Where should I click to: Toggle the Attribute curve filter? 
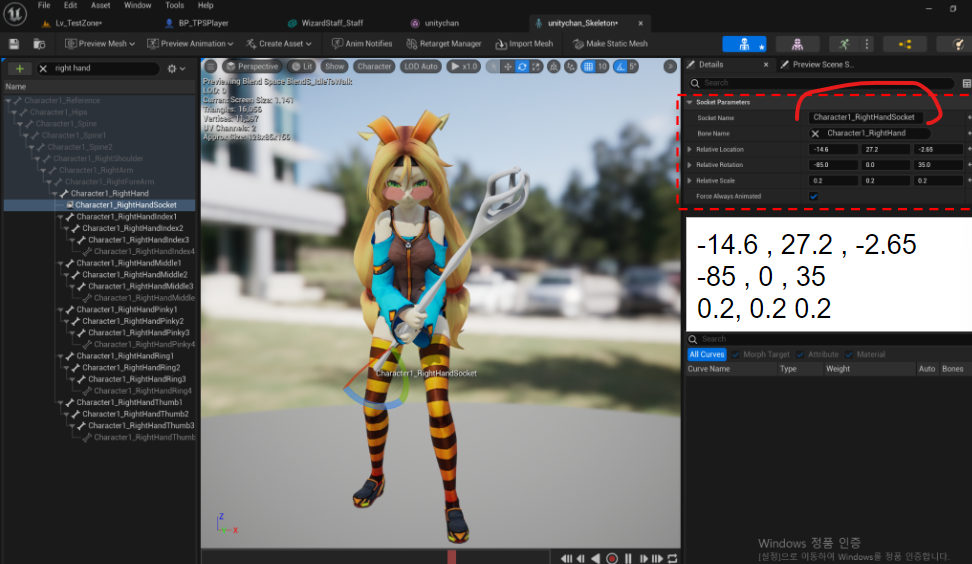(x=818, y=355)
